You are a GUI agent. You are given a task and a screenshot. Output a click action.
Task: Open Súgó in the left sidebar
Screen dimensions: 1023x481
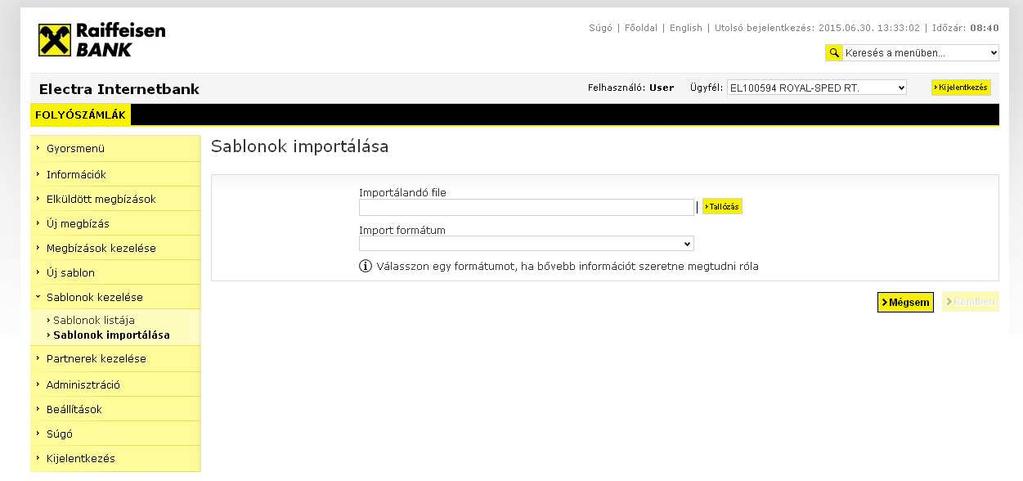click(115, 434)
